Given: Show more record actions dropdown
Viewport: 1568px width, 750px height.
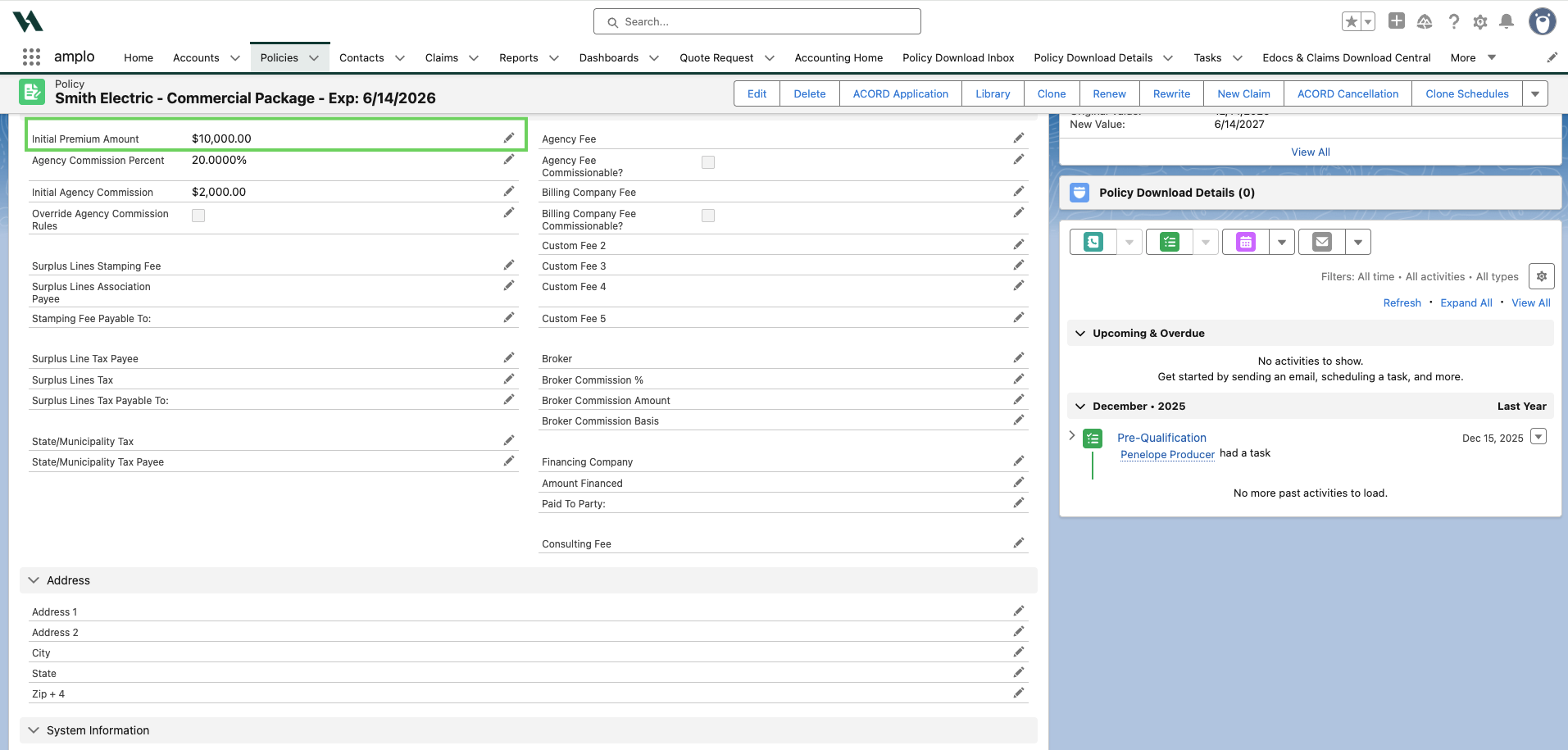Looking at the screenshot, I should pos(1535,93).
